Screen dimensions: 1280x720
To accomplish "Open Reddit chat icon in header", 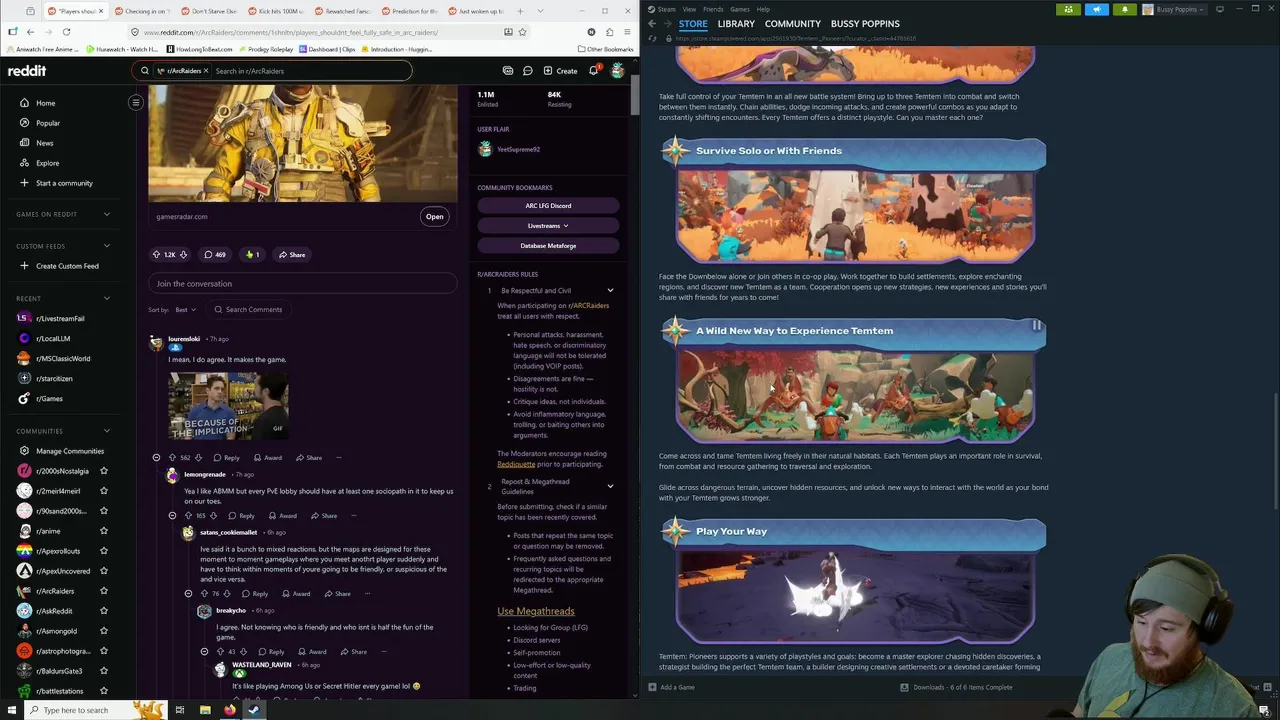I will point(527,71).
